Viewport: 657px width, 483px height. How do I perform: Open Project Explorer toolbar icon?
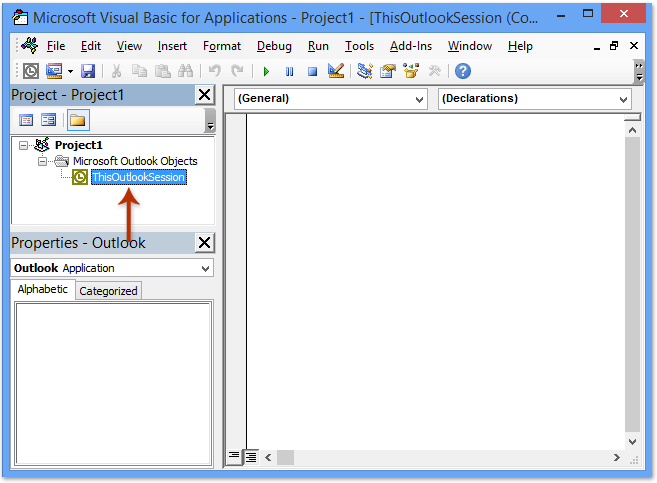click(x=365, y=71)
